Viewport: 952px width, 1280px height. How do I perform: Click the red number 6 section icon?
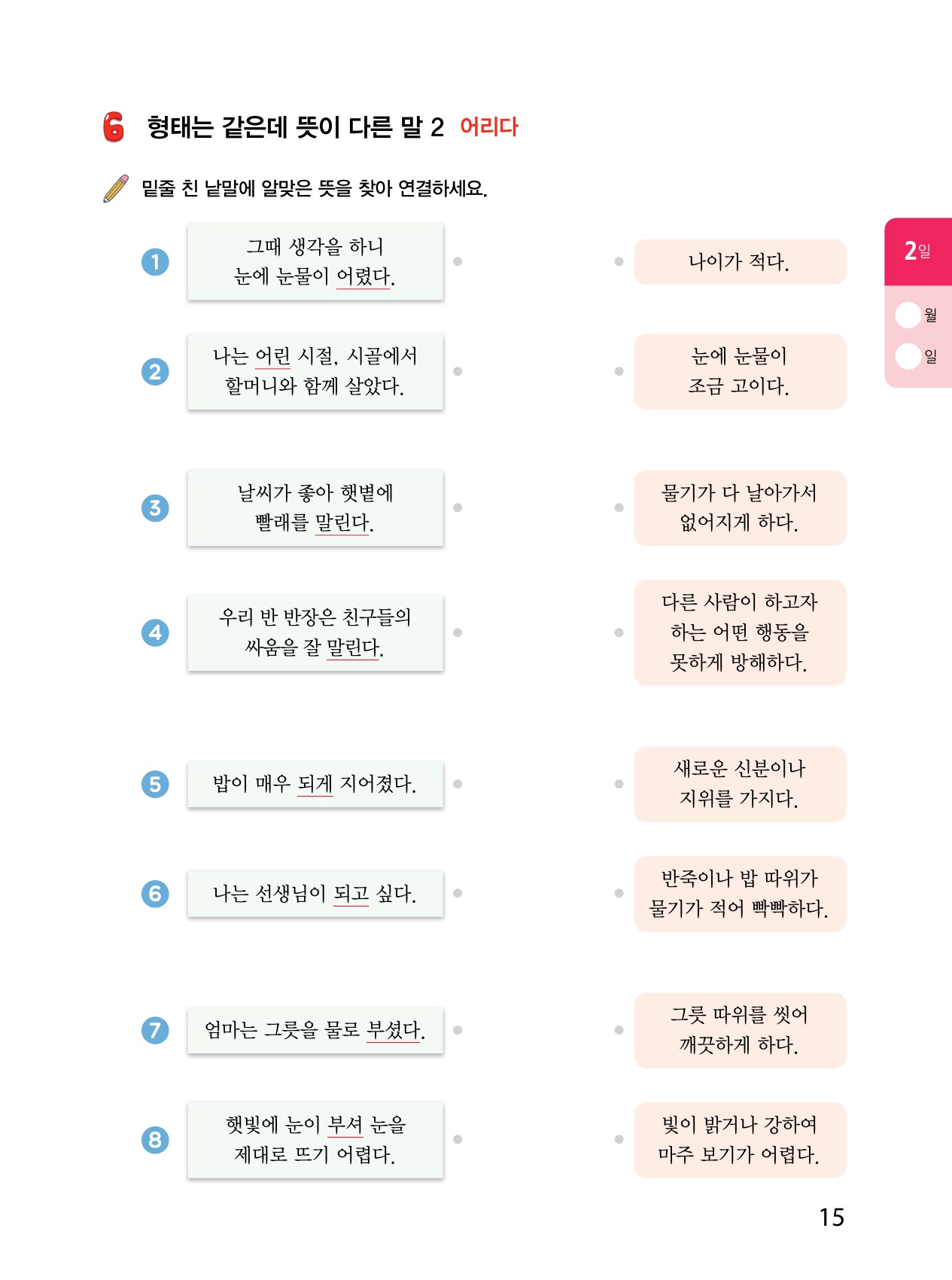click(114, 126)
